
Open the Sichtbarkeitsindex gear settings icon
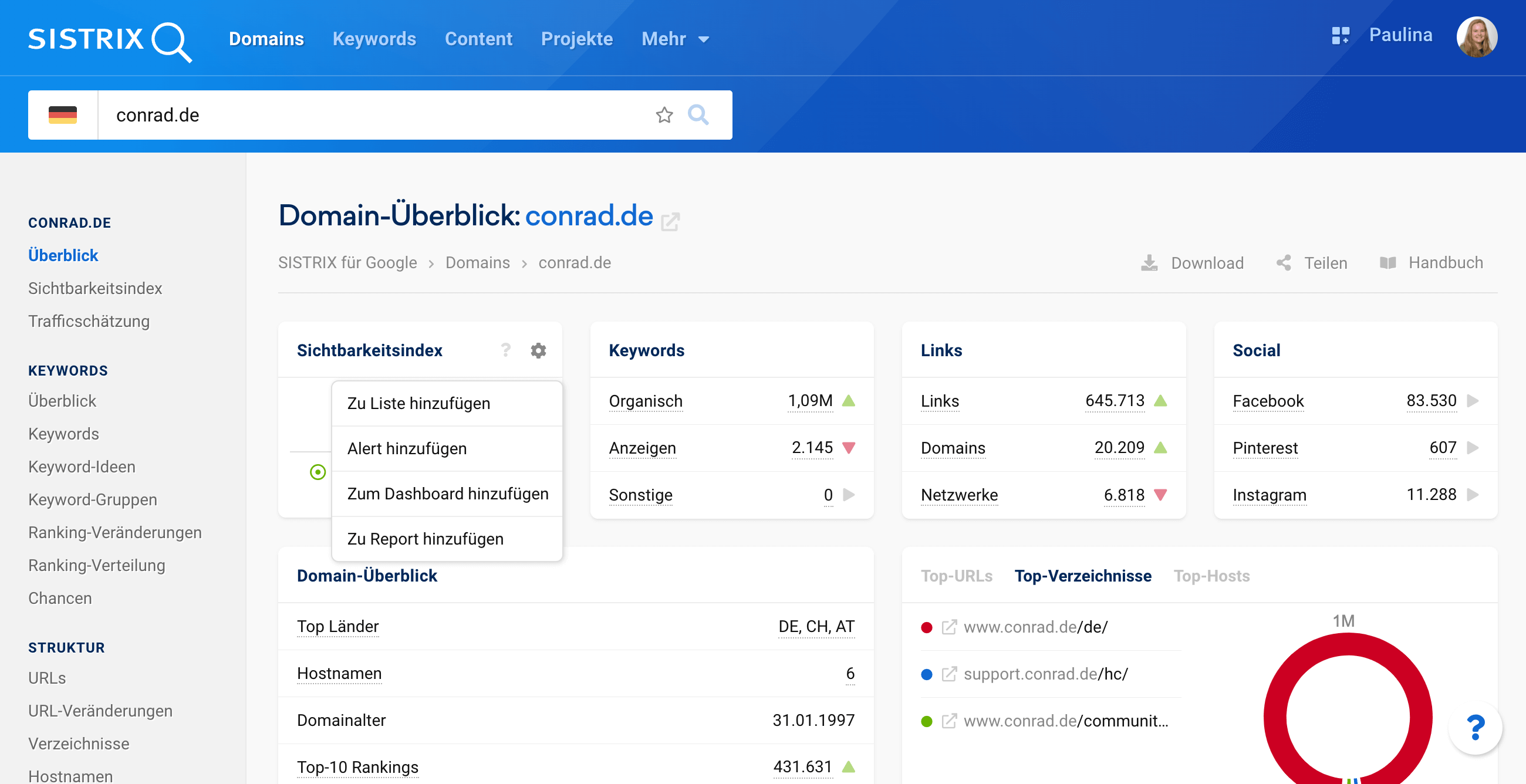click(538, 350)
